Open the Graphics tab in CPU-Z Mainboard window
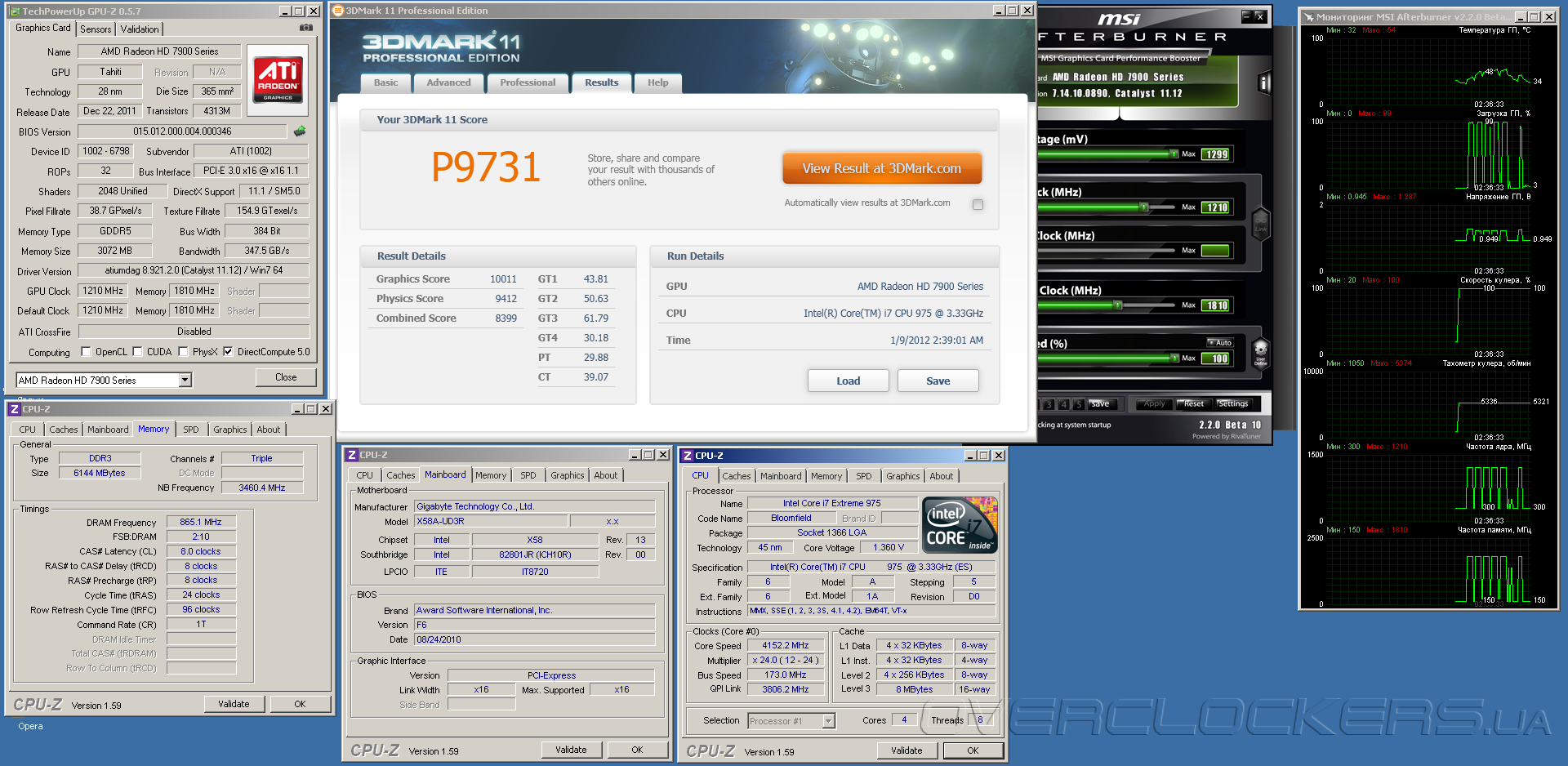This screenshot has height=766, width=1568. 568,475
